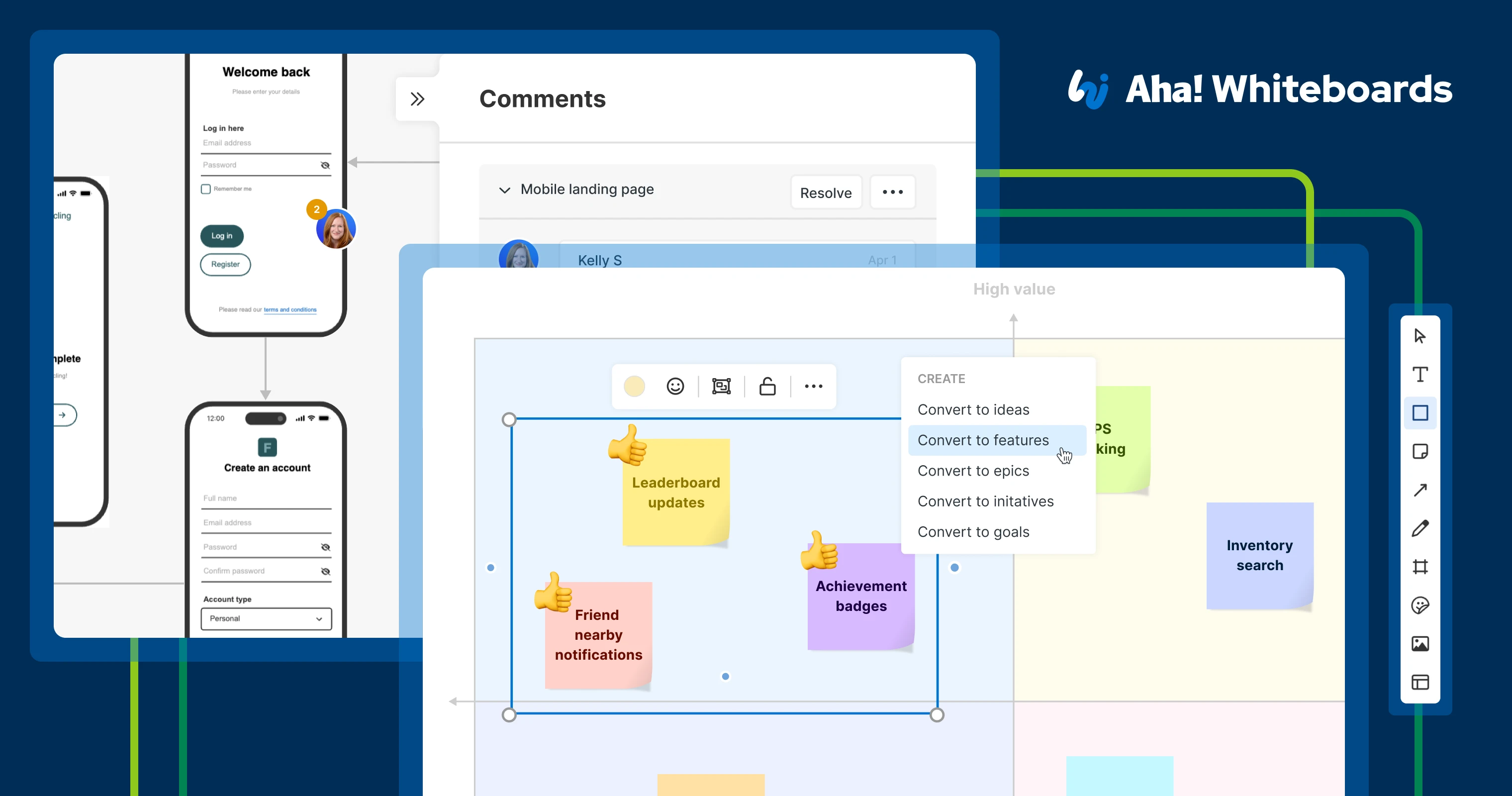This screenshot has height=796, width=1512.
Task: Click the Resolve button on the comment
Action: (x=825, y=192)
